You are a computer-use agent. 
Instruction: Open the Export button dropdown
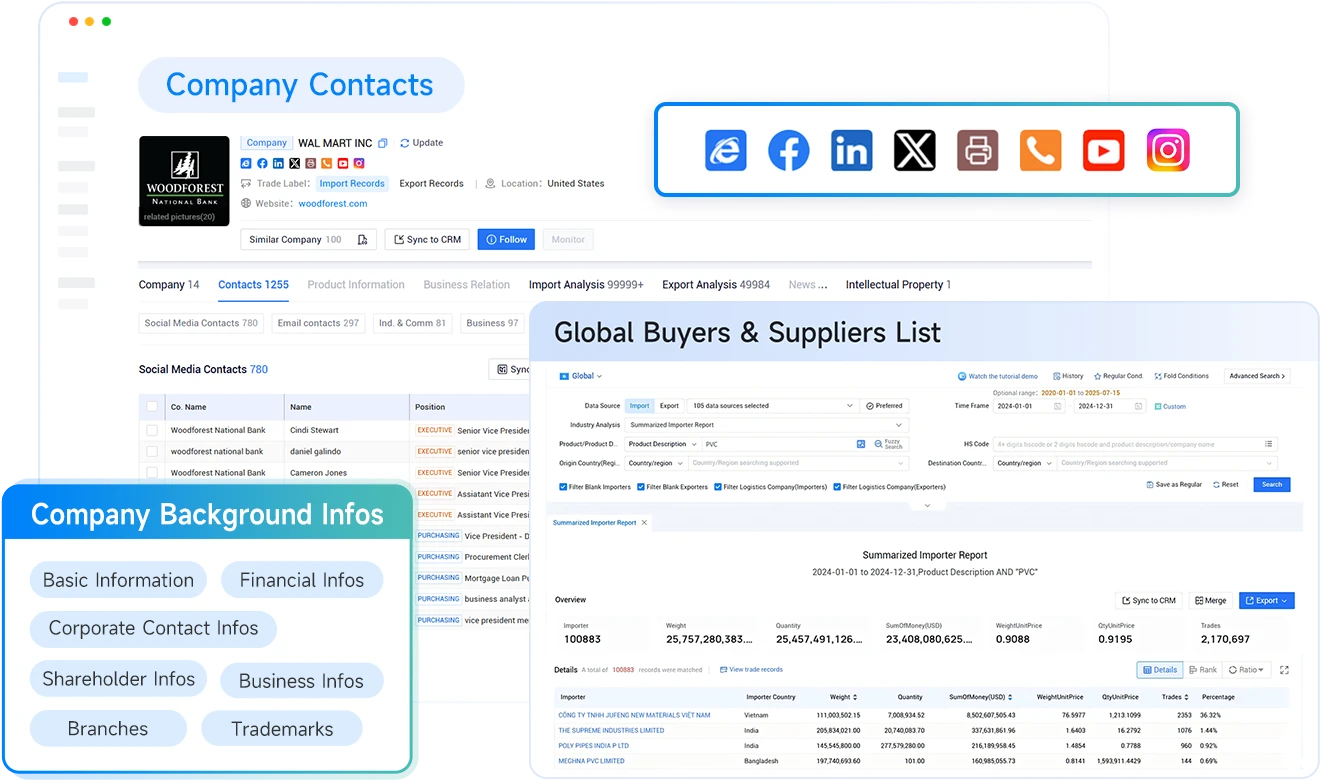1266,600
